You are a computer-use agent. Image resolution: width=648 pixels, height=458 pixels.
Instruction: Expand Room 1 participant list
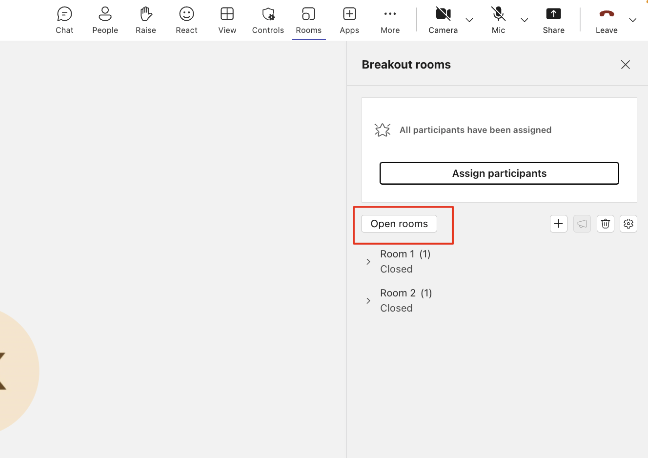(368, 262)
